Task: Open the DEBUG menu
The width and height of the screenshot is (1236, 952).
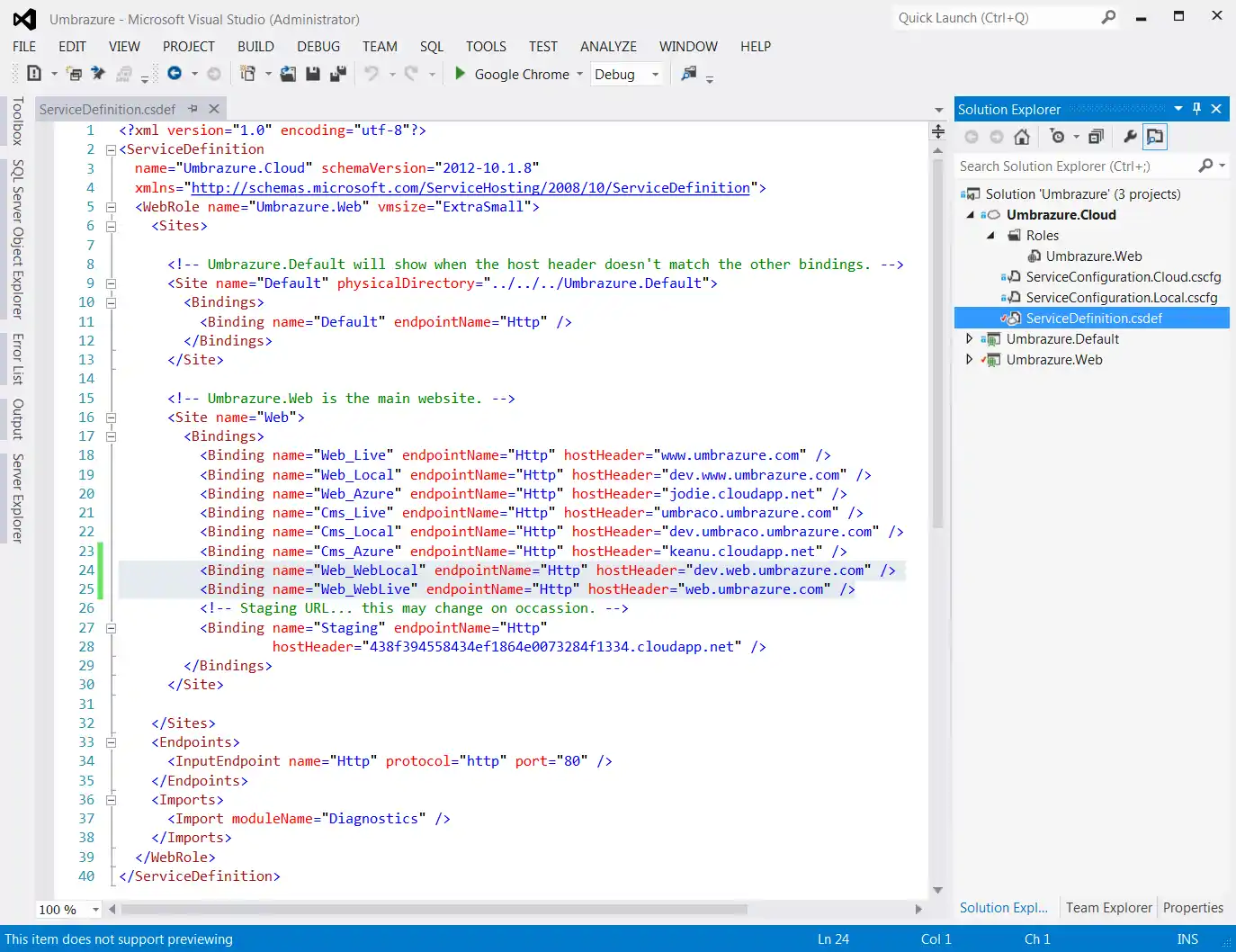Action: pyautogui.click(x=318, y=47)
